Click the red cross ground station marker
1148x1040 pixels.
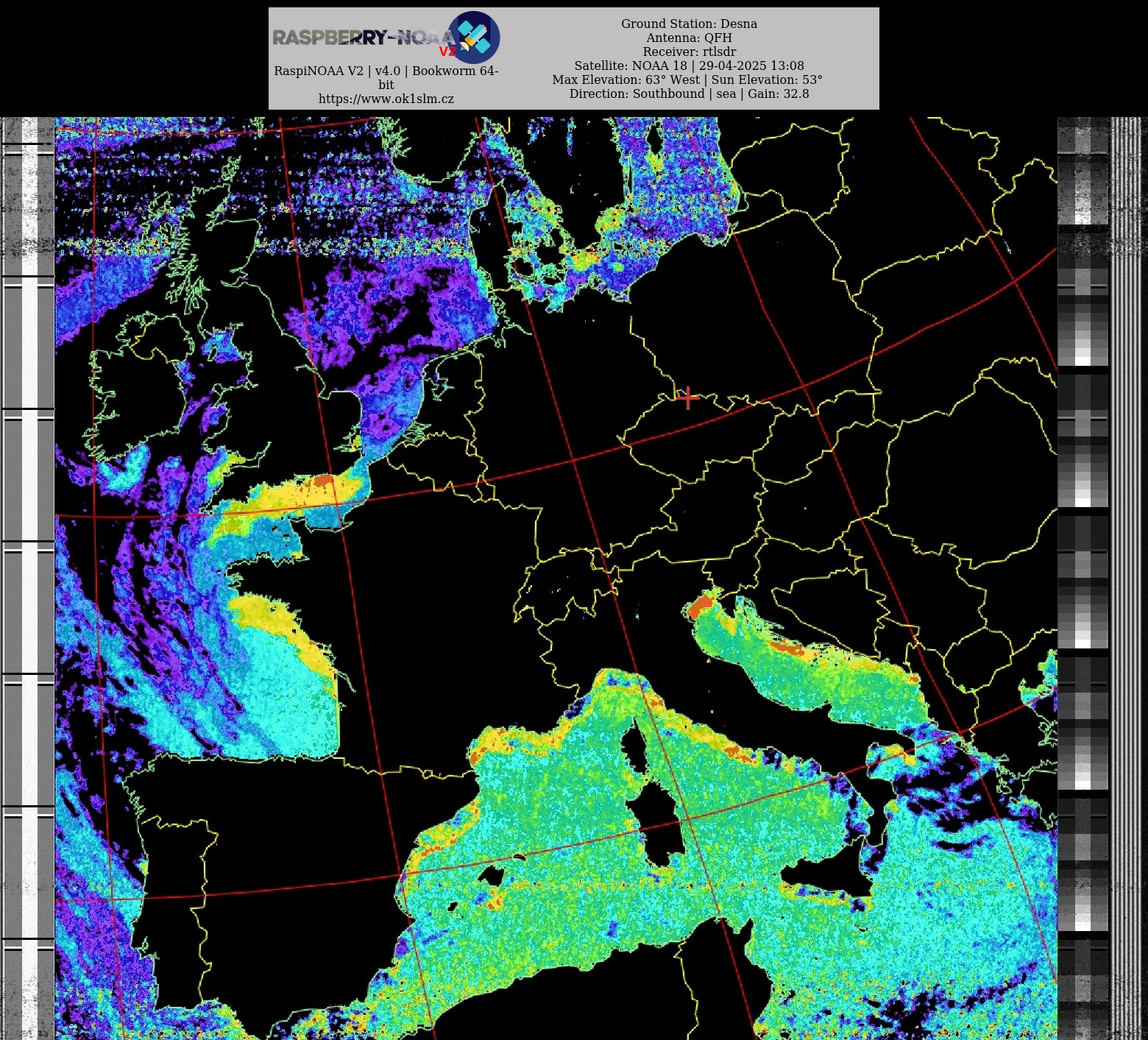click(688, 398)
